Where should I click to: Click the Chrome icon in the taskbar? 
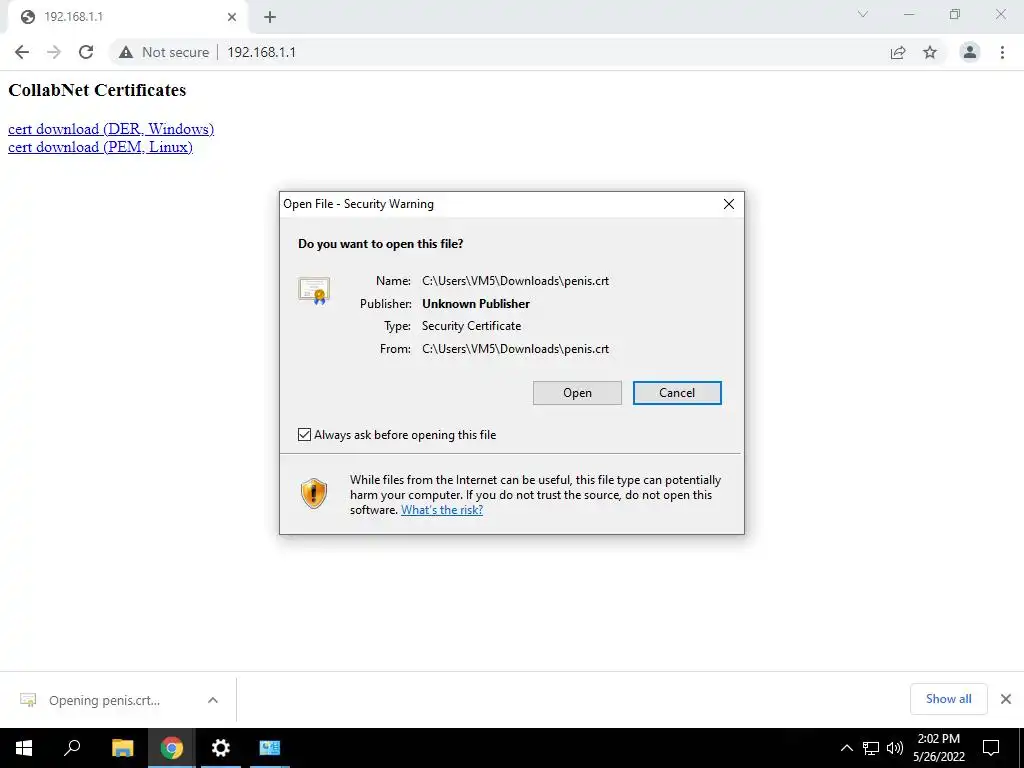[172, 748]
